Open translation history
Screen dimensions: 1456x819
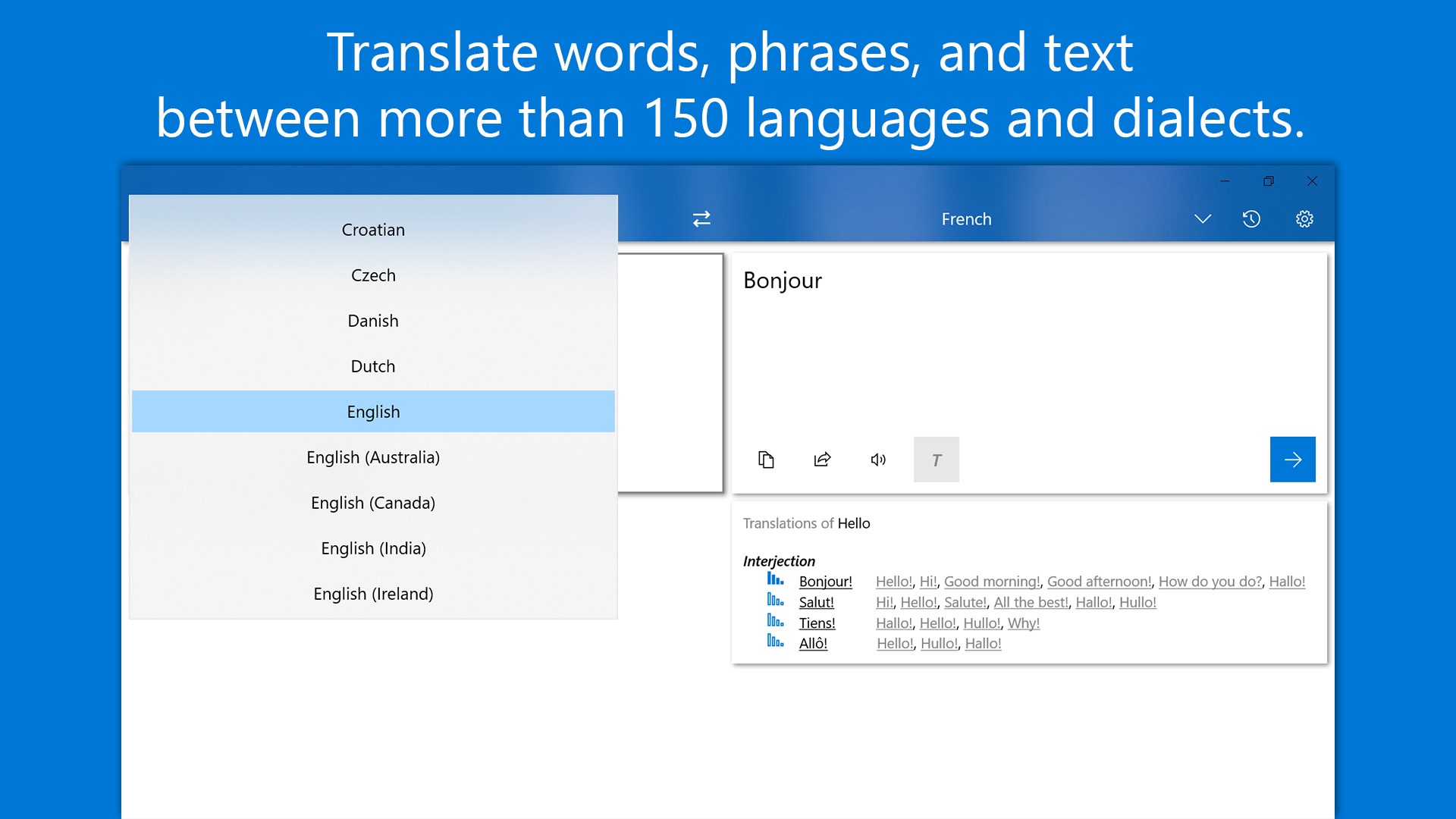click(1251, 219)
